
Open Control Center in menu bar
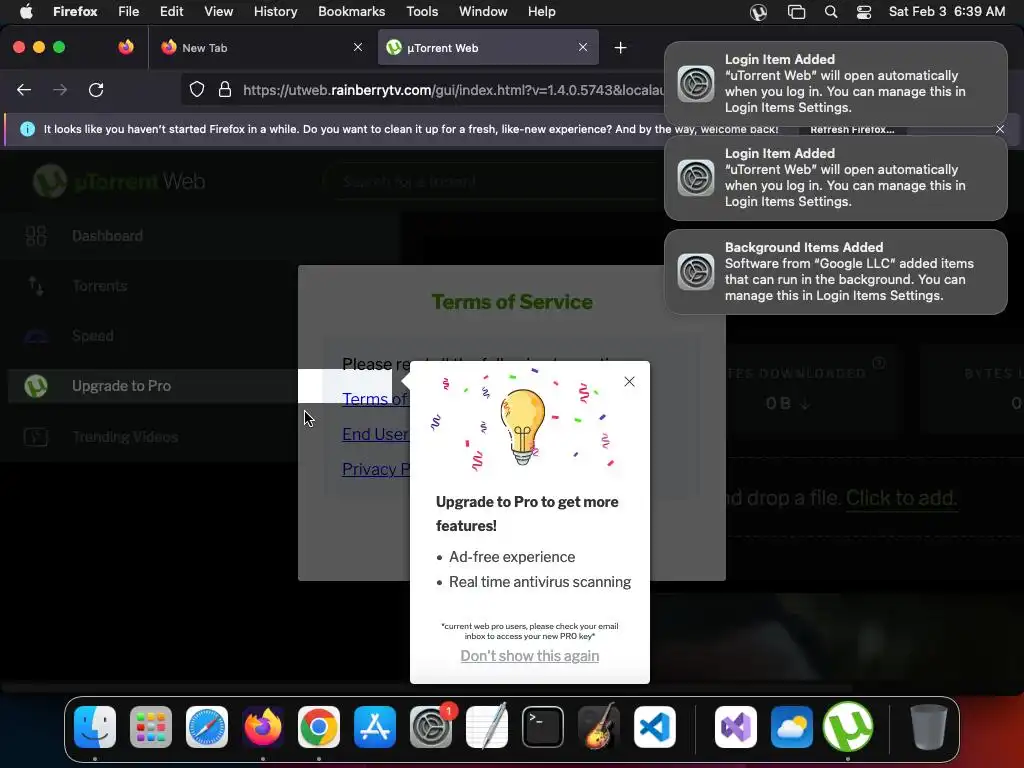point(863,12)
